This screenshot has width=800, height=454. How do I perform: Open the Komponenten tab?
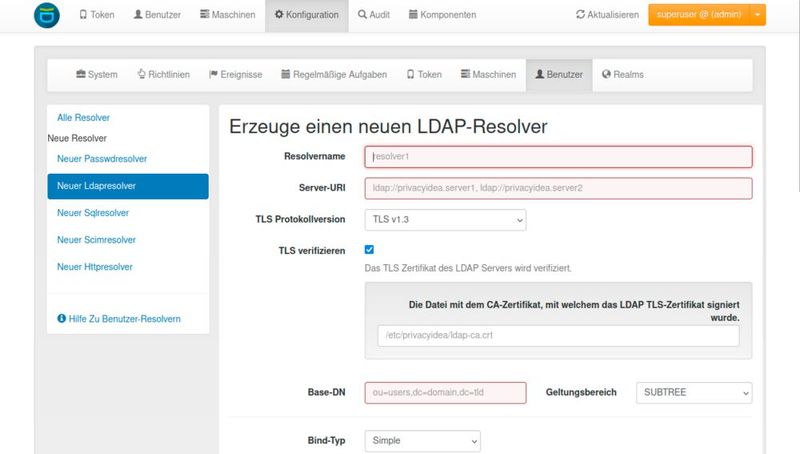442,15
